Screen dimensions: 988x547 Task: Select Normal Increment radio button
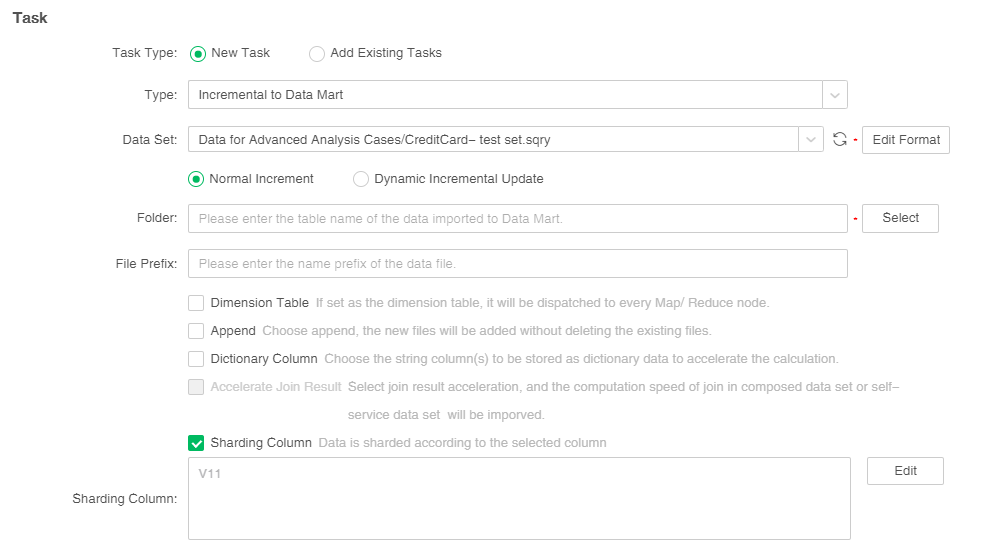coord(197,180)
